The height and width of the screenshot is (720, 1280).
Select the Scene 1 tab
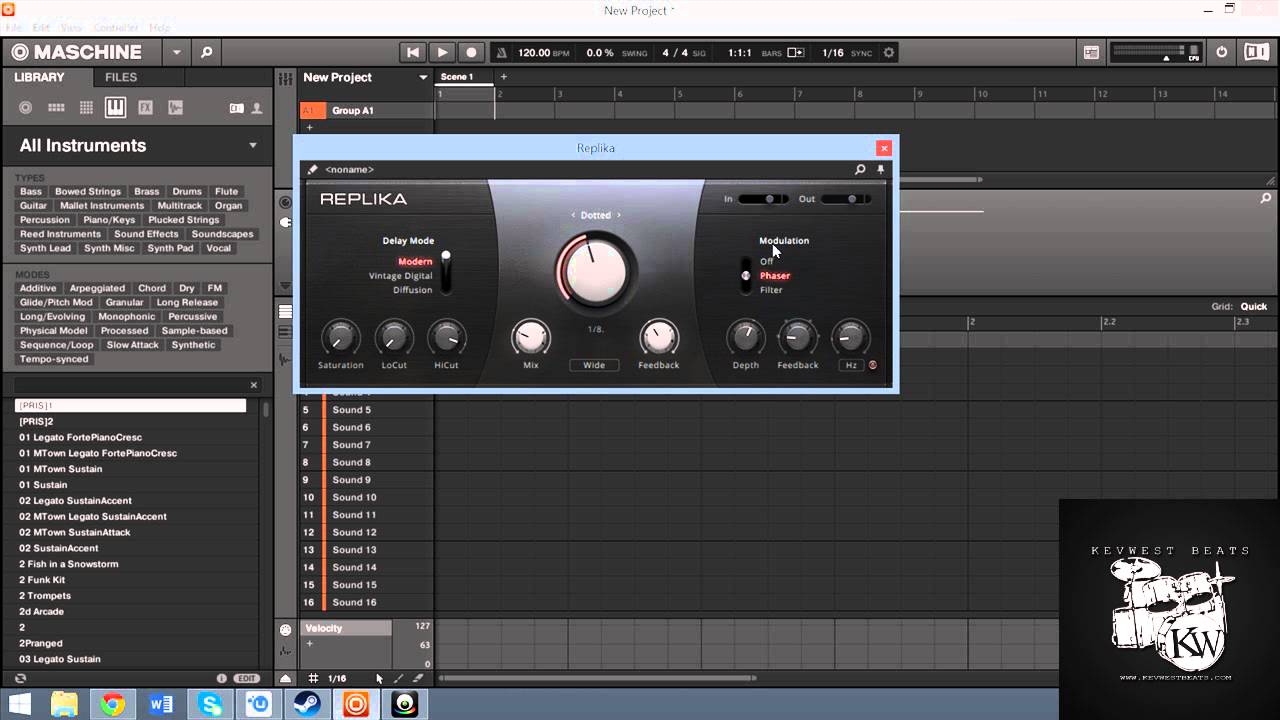point(464,77)
